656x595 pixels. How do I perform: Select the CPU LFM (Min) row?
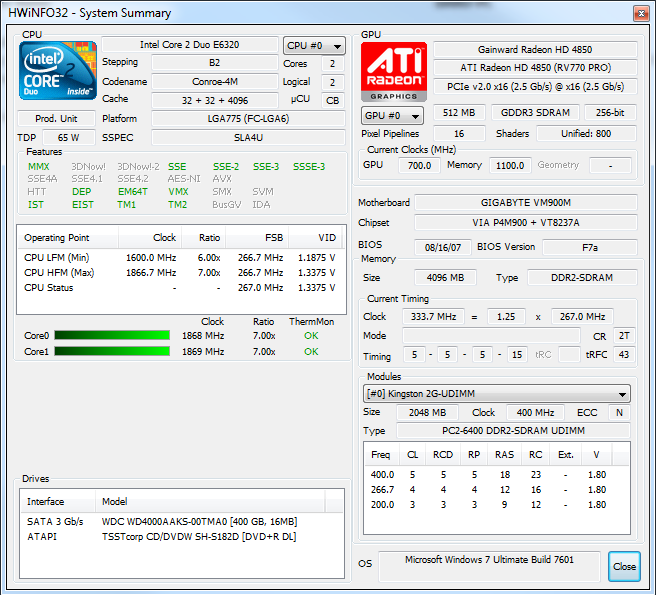(180, 257)
